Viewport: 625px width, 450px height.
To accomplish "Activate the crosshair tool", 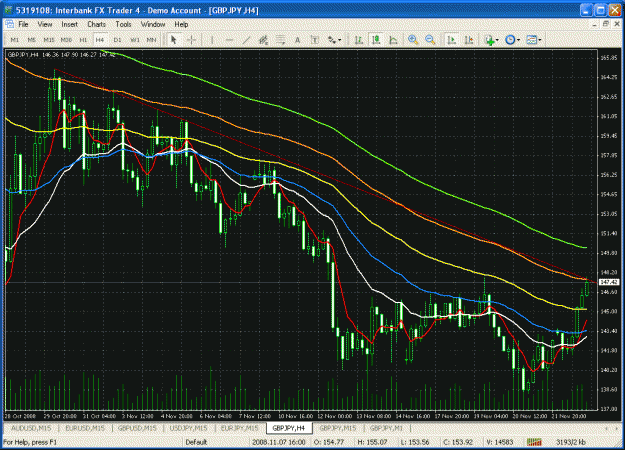I will point(191,40).
